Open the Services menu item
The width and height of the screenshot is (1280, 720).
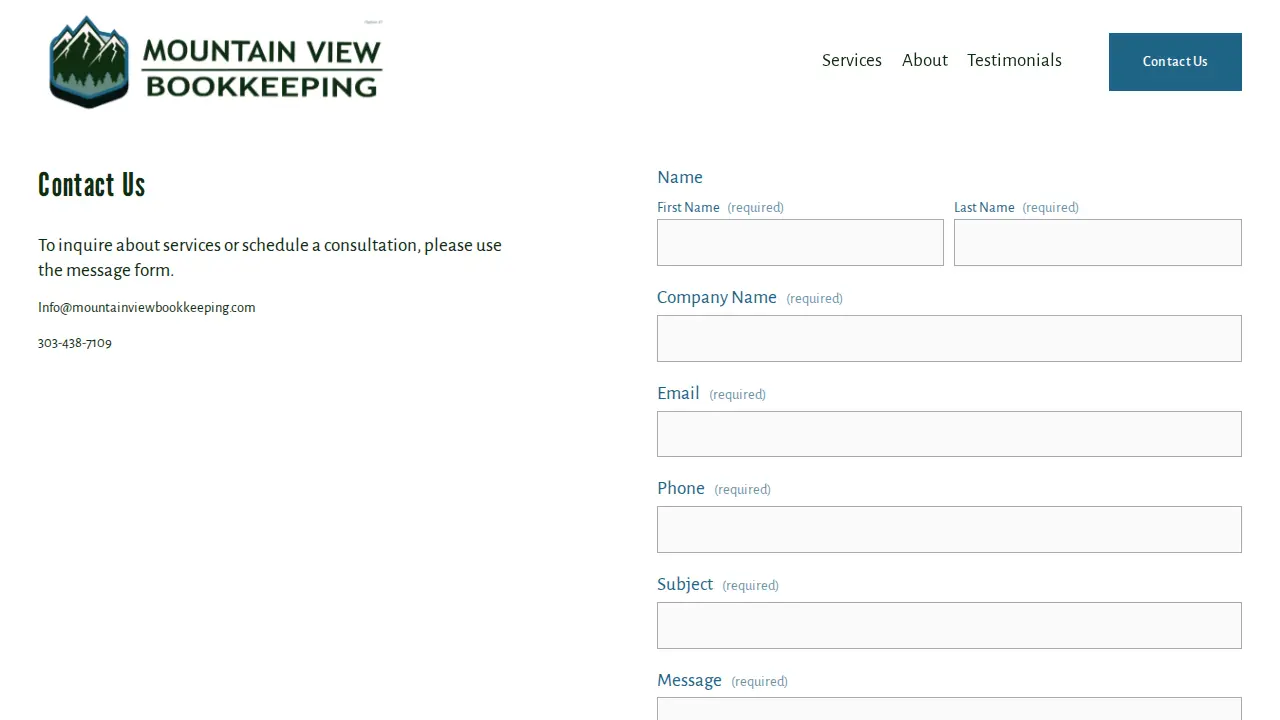(x=852, y=61)
